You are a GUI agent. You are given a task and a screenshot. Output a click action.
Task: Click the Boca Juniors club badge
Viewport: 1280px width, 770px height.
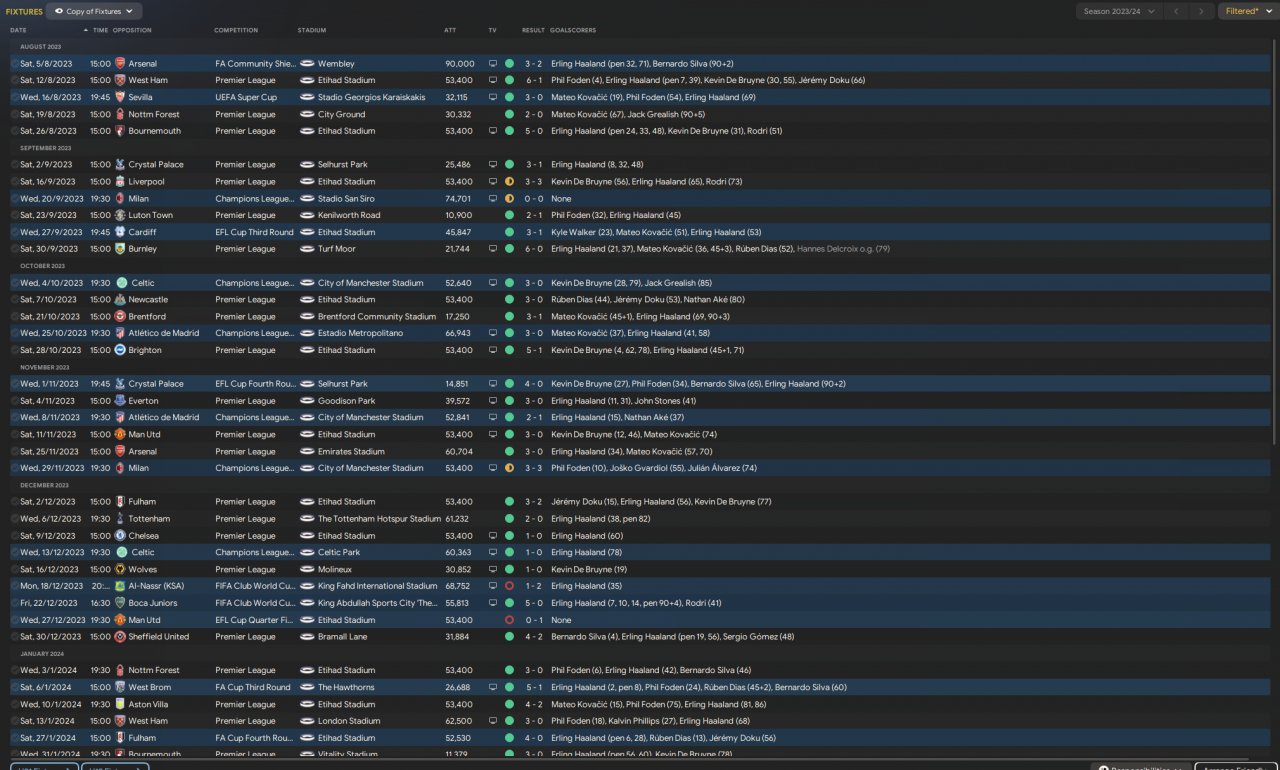pyautogui.click(x=120, y=603)
